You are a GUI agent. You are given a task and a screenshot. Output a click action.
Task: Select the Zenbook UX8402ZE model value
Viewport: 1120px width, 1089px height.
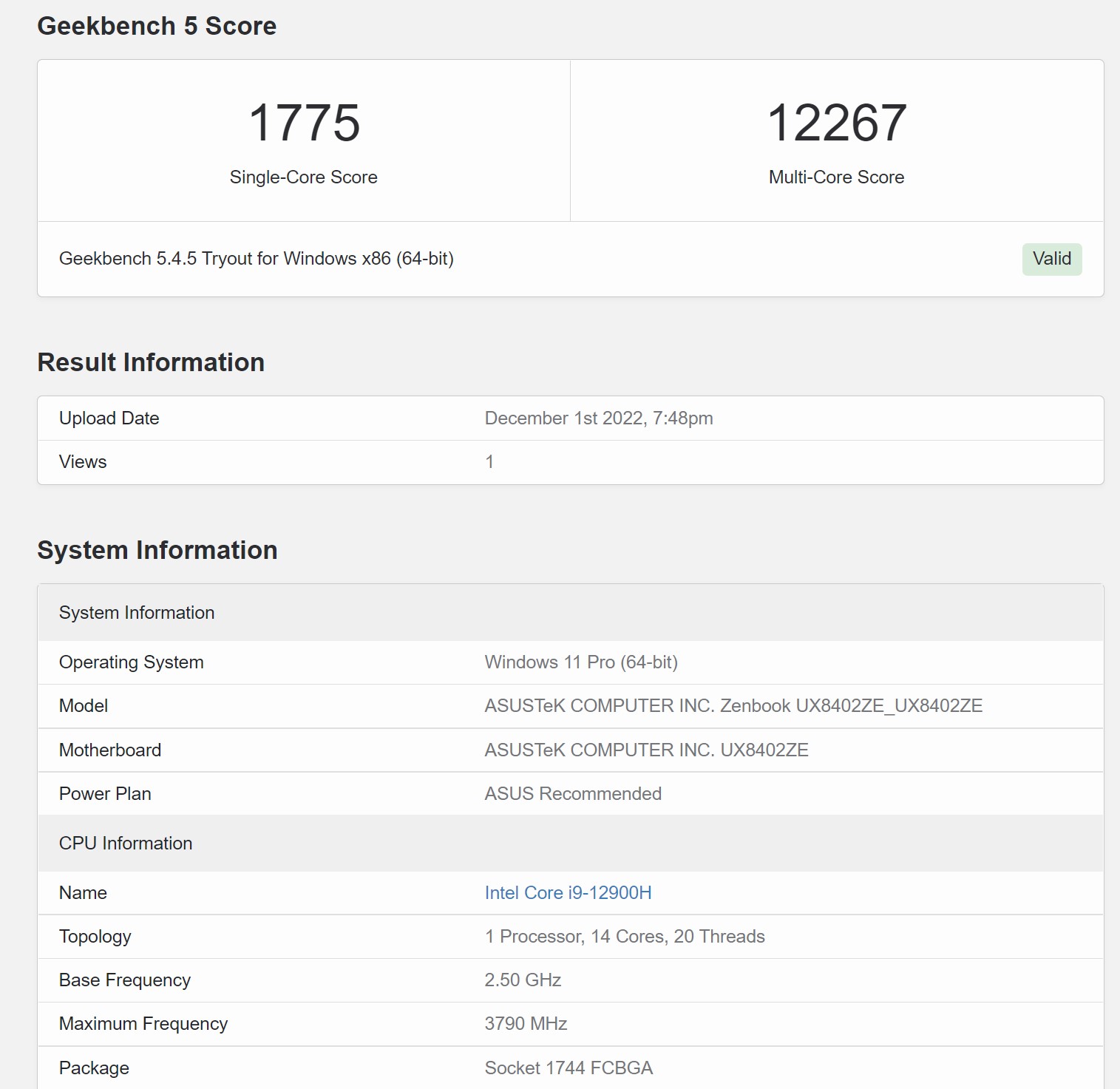(x=733, y=706)
